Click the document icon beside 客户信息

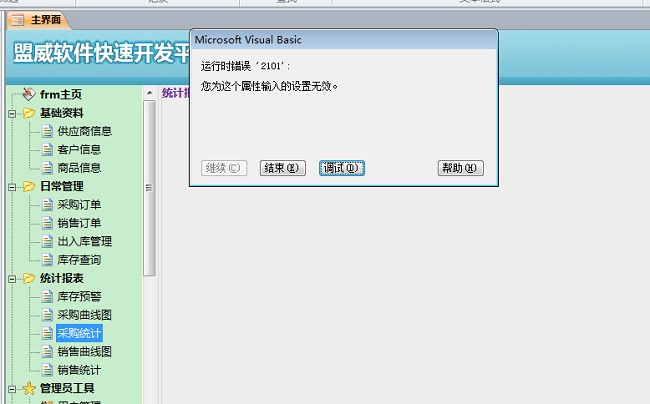47,149
